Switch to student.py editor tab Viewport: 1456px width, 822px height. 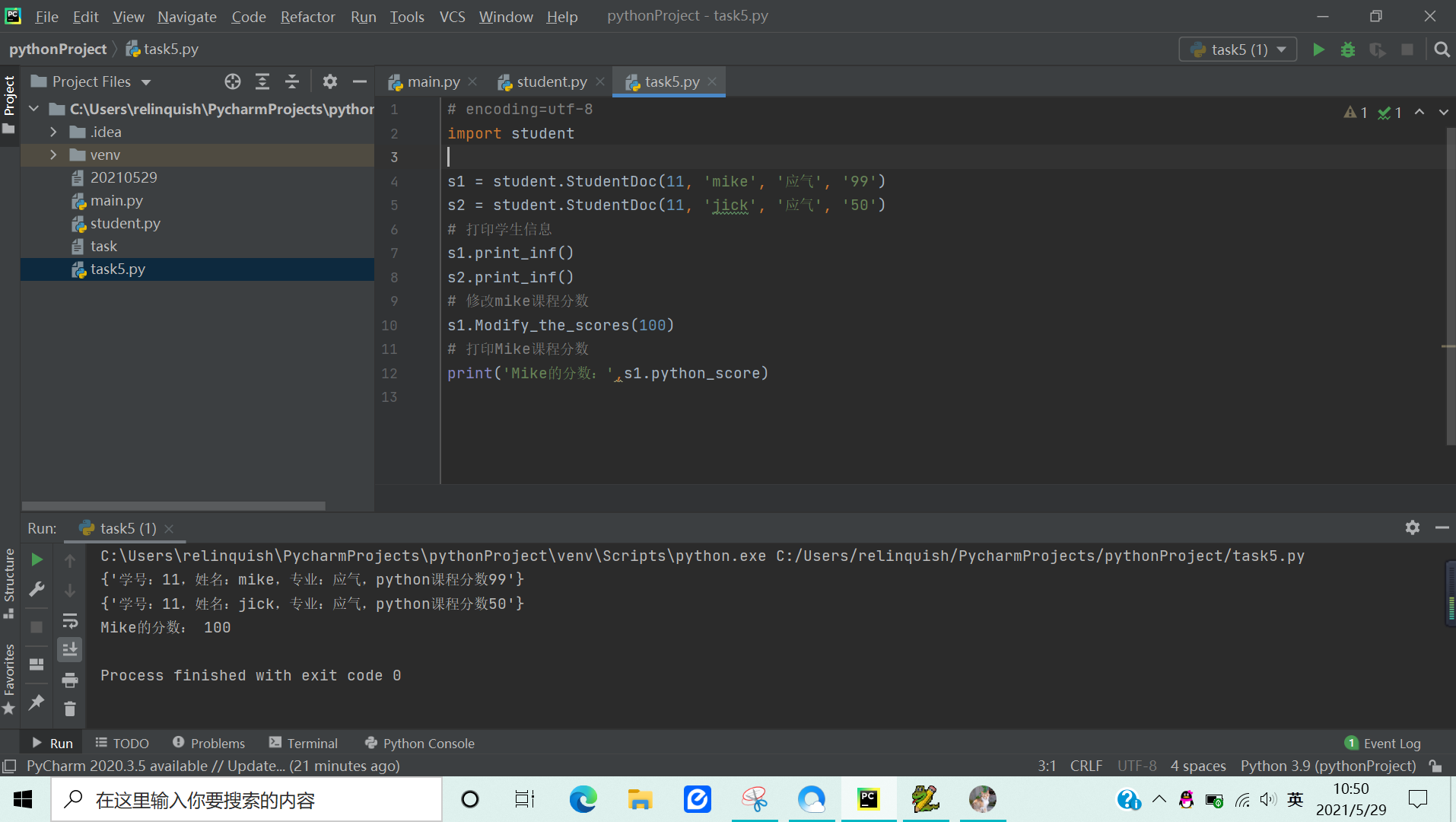[551, 81]
